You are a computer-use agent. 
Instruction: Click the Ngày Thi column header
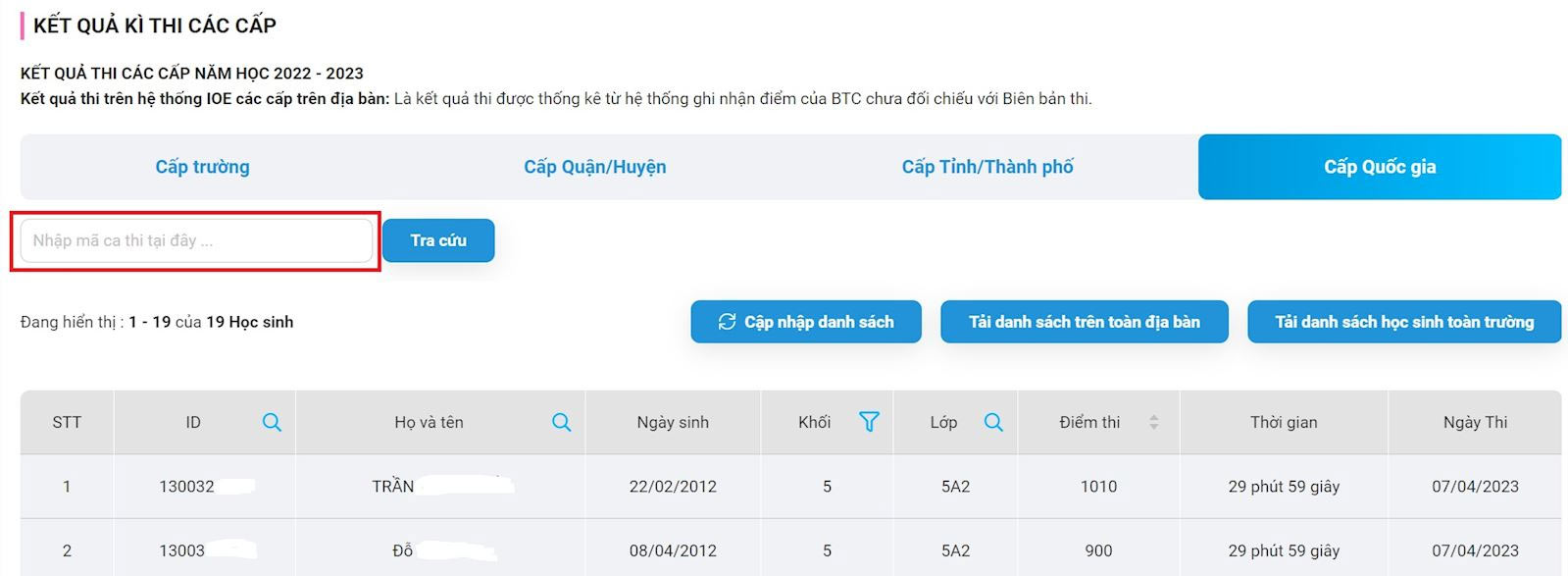point(1475,422)
